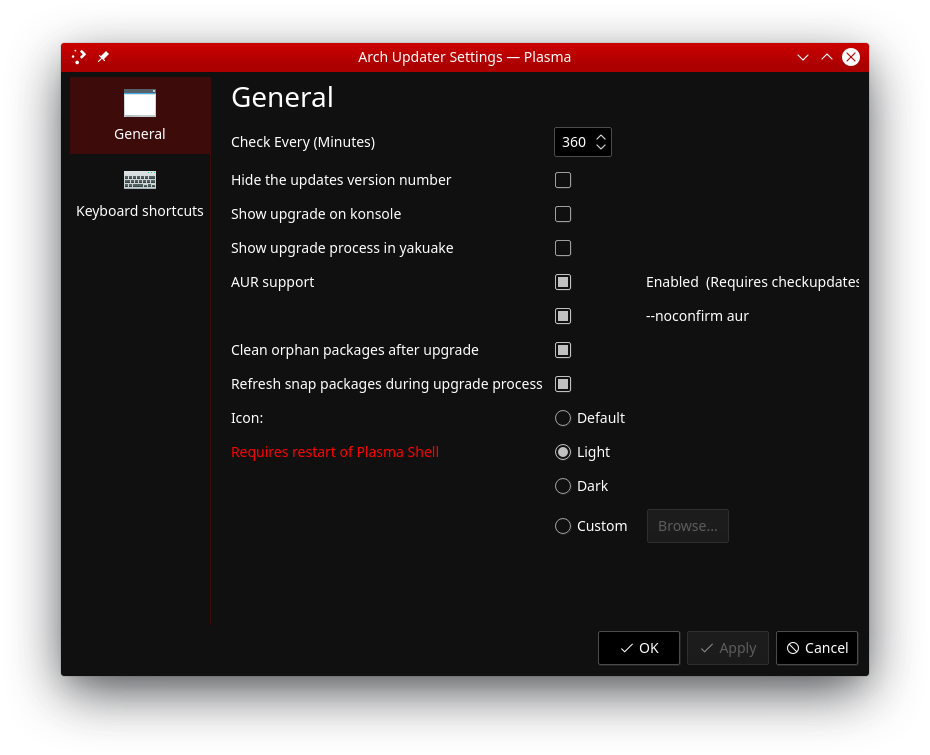Click the 'Check Every (Minutes)' label

point(303,142)
